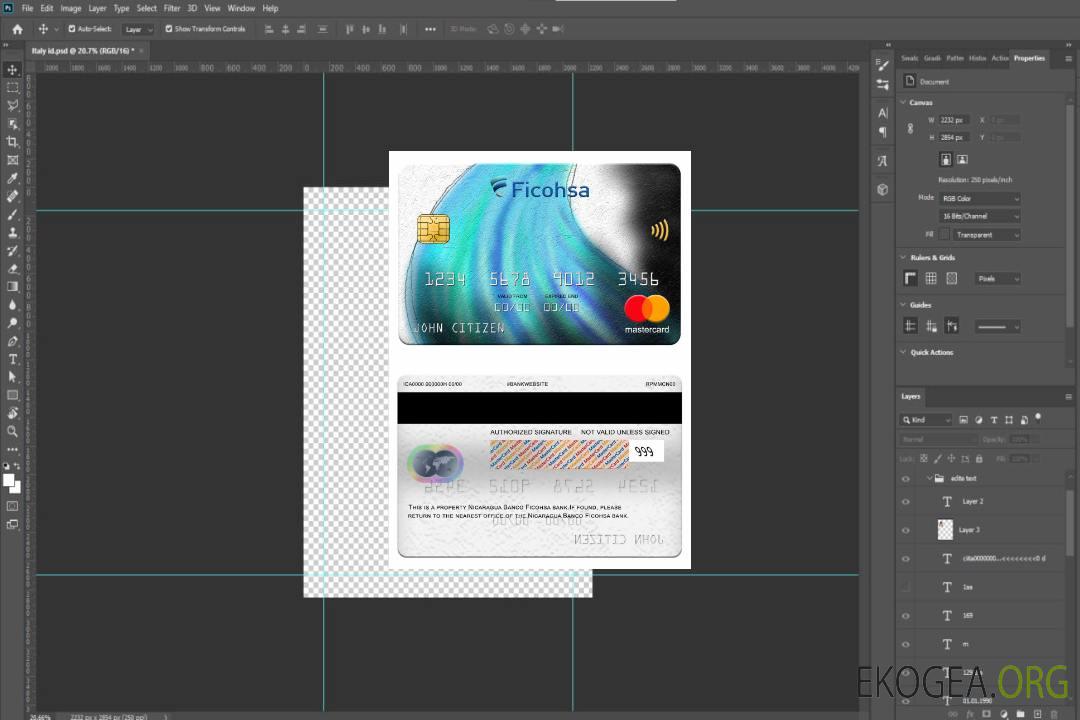This screenshot has height=720, width=1080.
Task: Select the Eraser tool
Action: [12, 269]
